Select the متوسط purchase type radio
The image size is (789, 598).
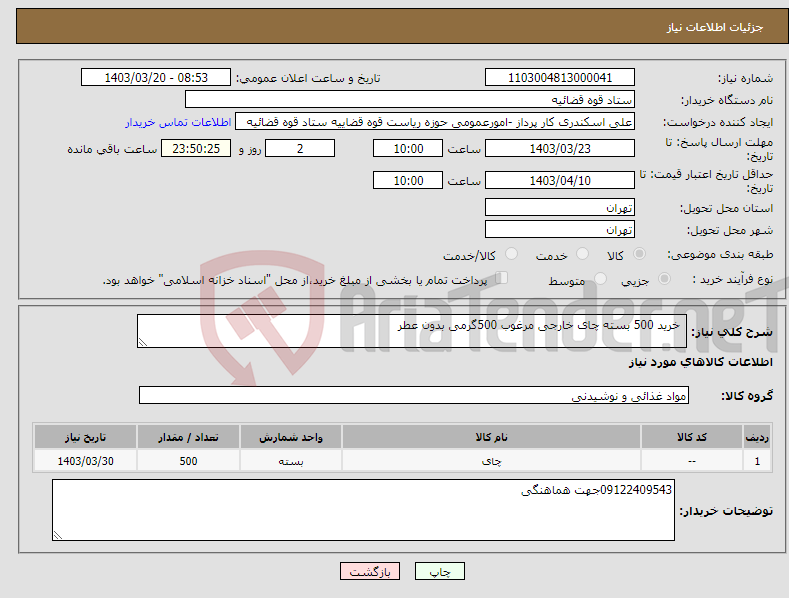600,279
